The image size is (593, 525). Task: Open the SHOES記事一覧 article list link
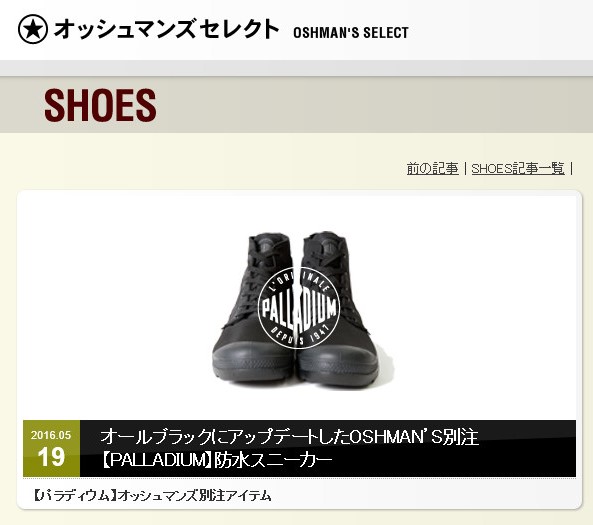coord(518,168)
